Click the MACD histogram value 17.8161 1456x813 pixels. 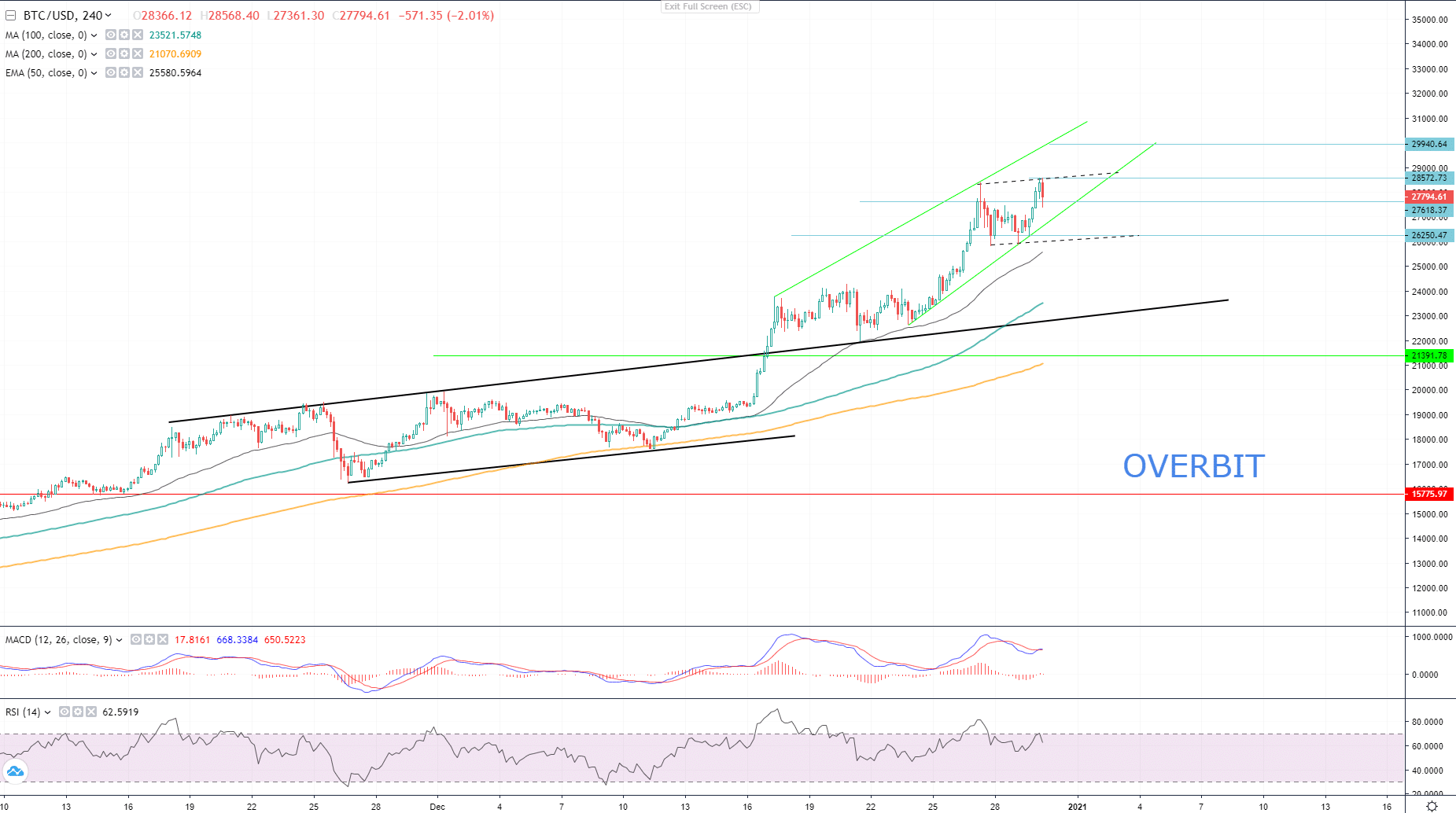tap(192, 640)
